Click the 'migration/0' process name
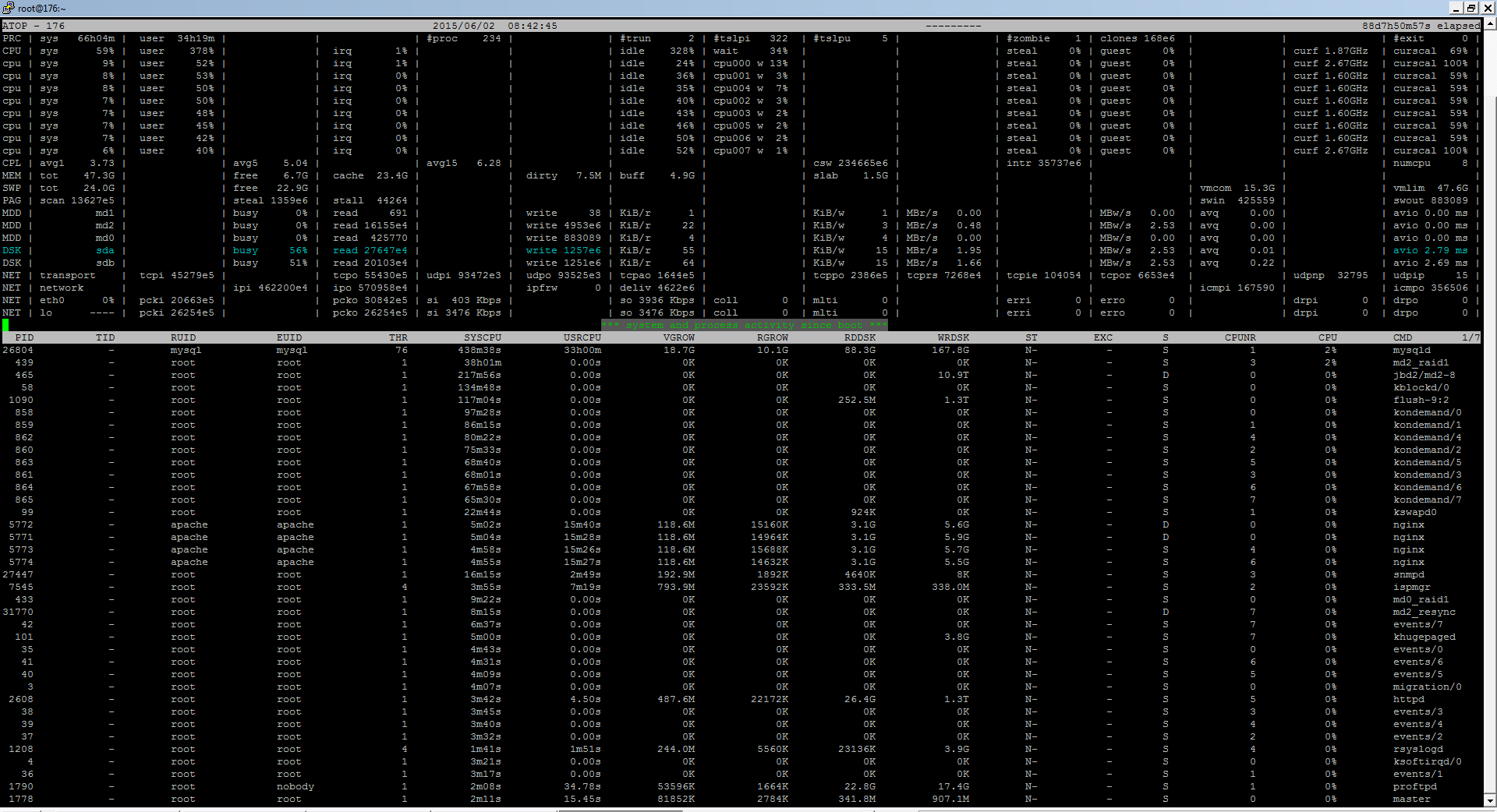Viewport: 1497px width, 812px height. pos(1428,687)
